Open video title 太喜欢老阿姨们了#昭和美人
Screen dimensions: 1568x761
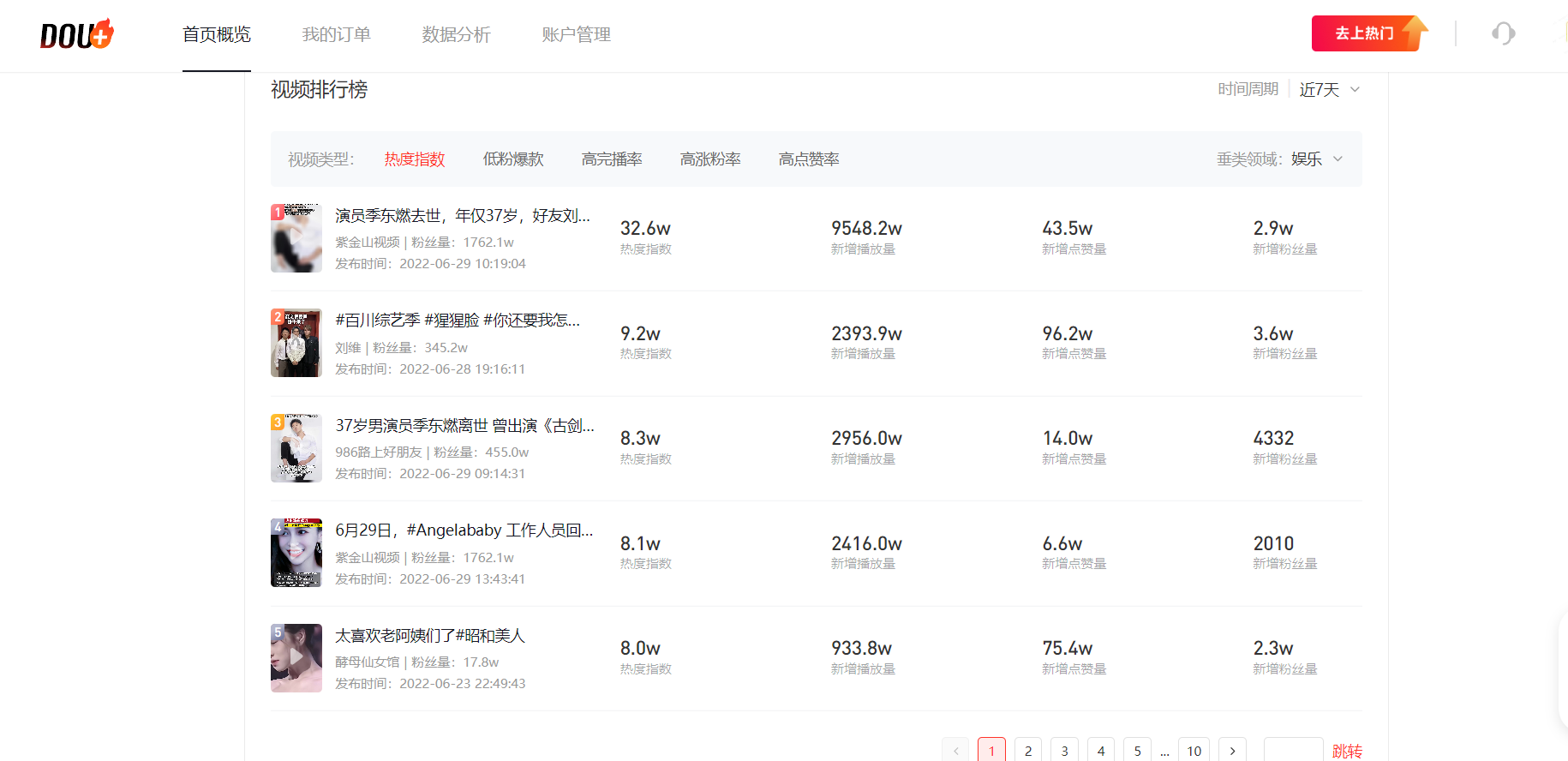click(429, 635)
